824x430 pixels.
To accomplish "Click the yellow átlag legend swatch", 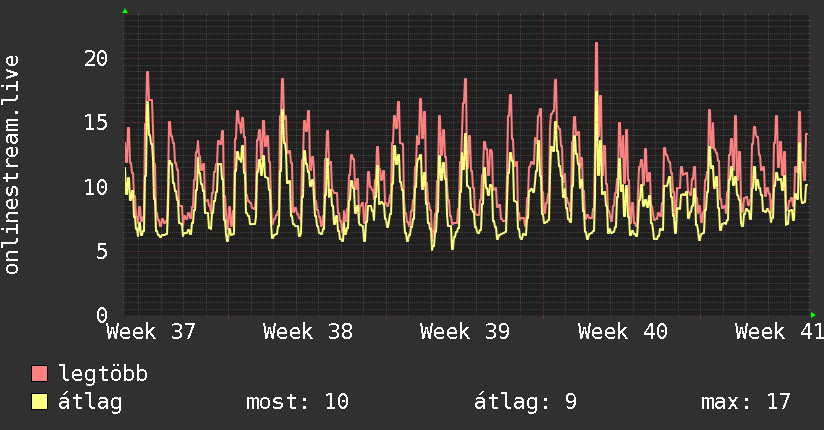I will (39, 401).
